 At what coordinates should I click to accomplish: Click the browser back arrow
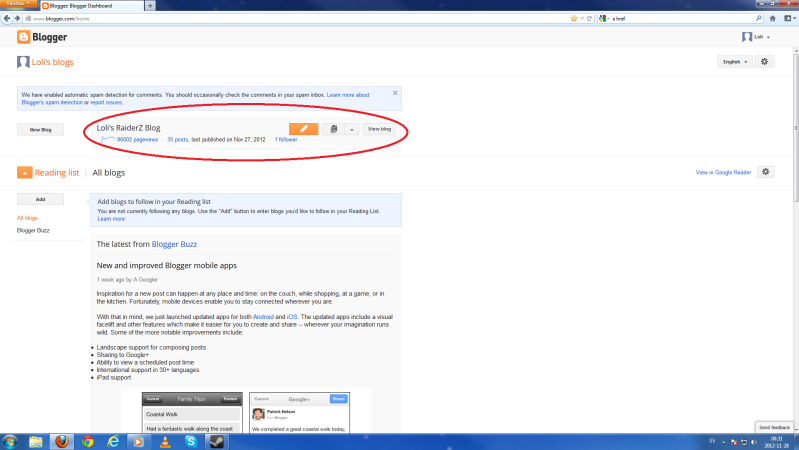(7, 18)
